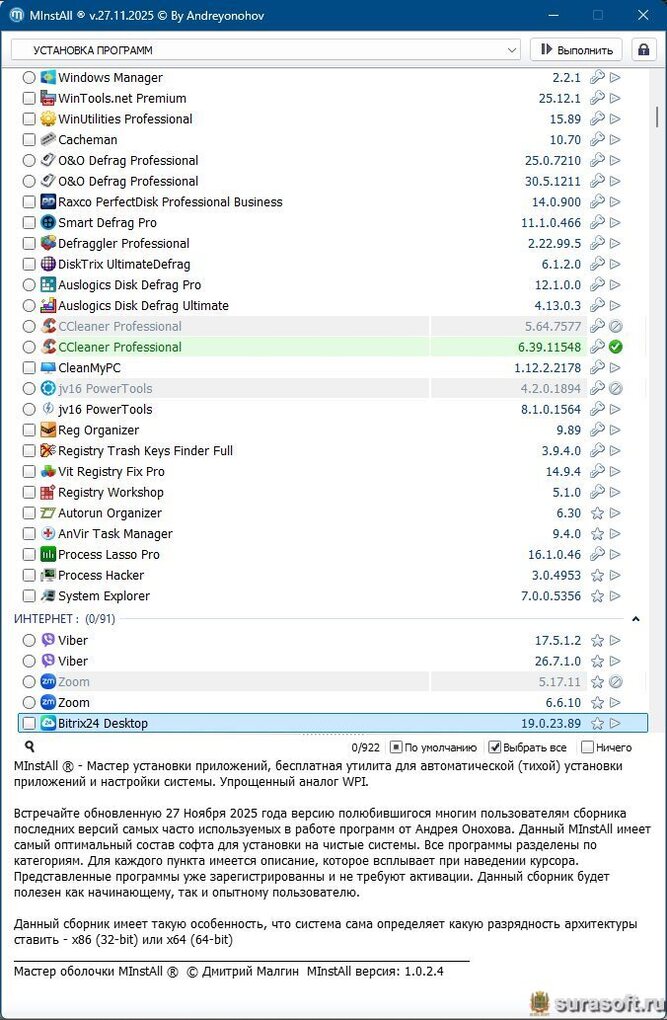Screen dimensions: 667x1020
Task: Click the search magnifier icon
Action: click(29, 747)
